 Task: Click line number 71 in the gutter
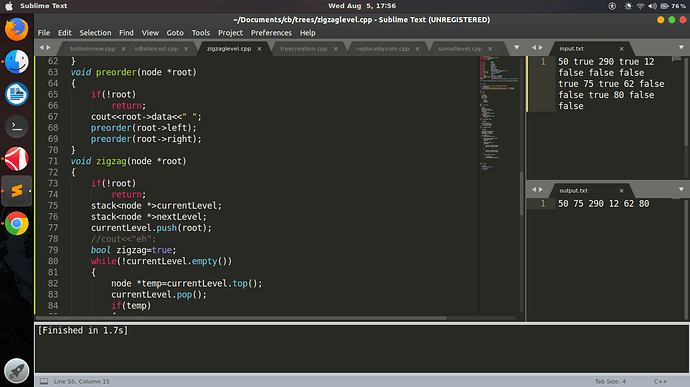tap(53, 161)
